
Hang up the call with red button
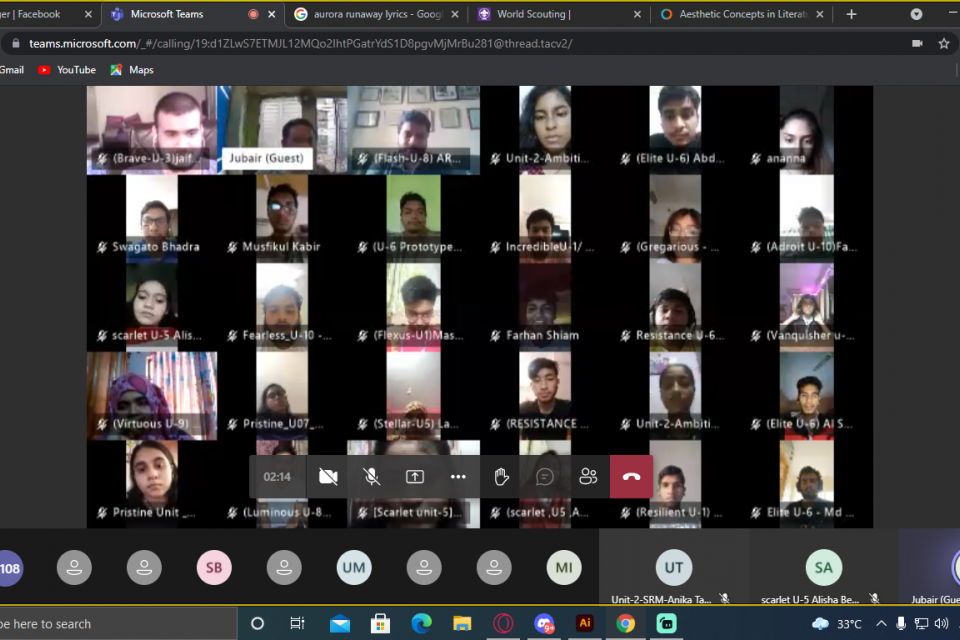631,477
